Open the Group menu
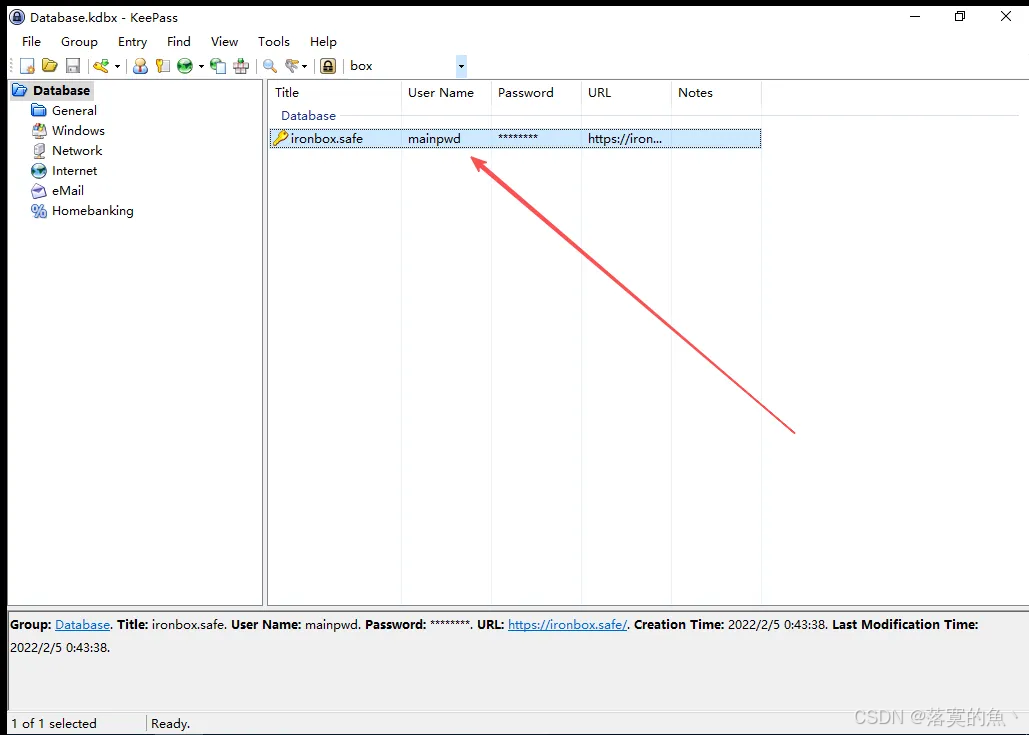 [79, 41]
